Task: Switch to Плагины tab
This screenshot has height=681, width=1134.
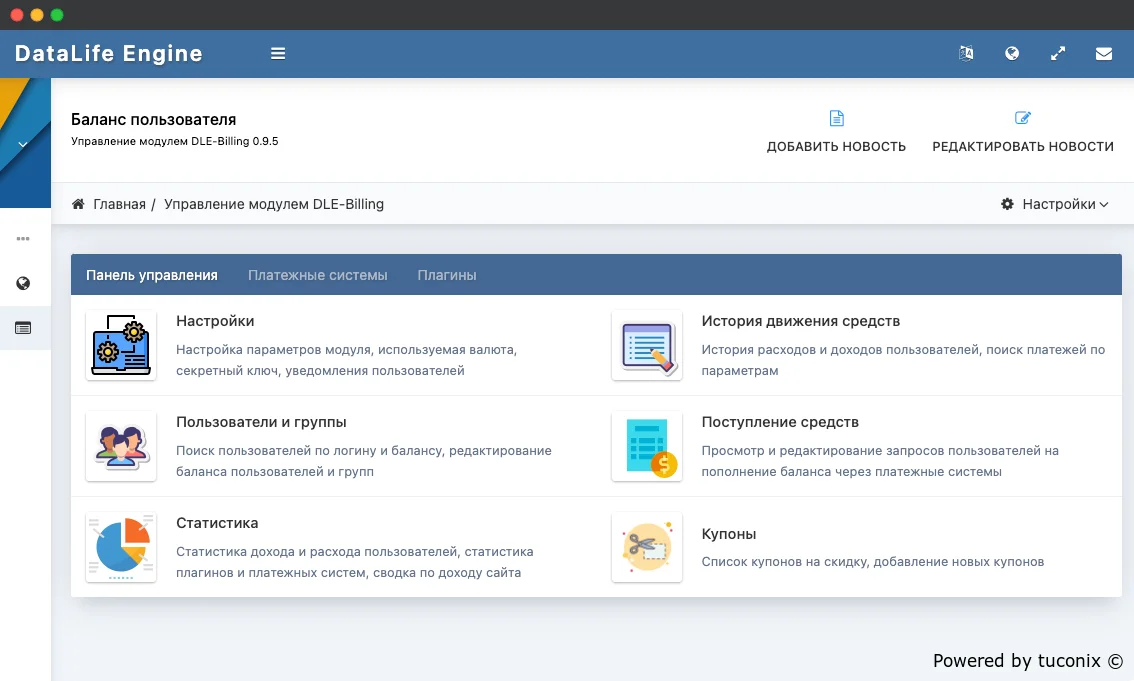Action: click(x=447, y=275)
